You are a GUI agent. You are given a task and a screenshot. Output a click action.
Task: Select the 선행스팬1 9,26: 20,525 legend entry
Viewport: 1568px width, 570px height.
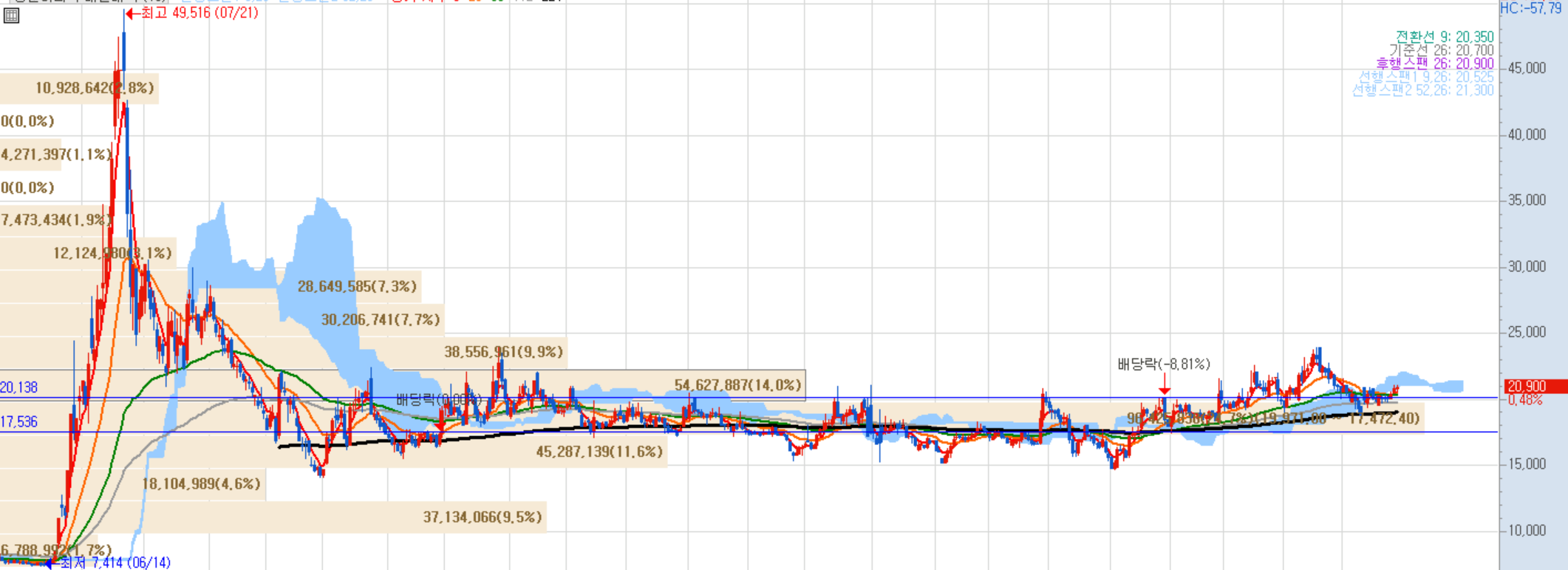pyautogui.click(x=1426, y=77)
